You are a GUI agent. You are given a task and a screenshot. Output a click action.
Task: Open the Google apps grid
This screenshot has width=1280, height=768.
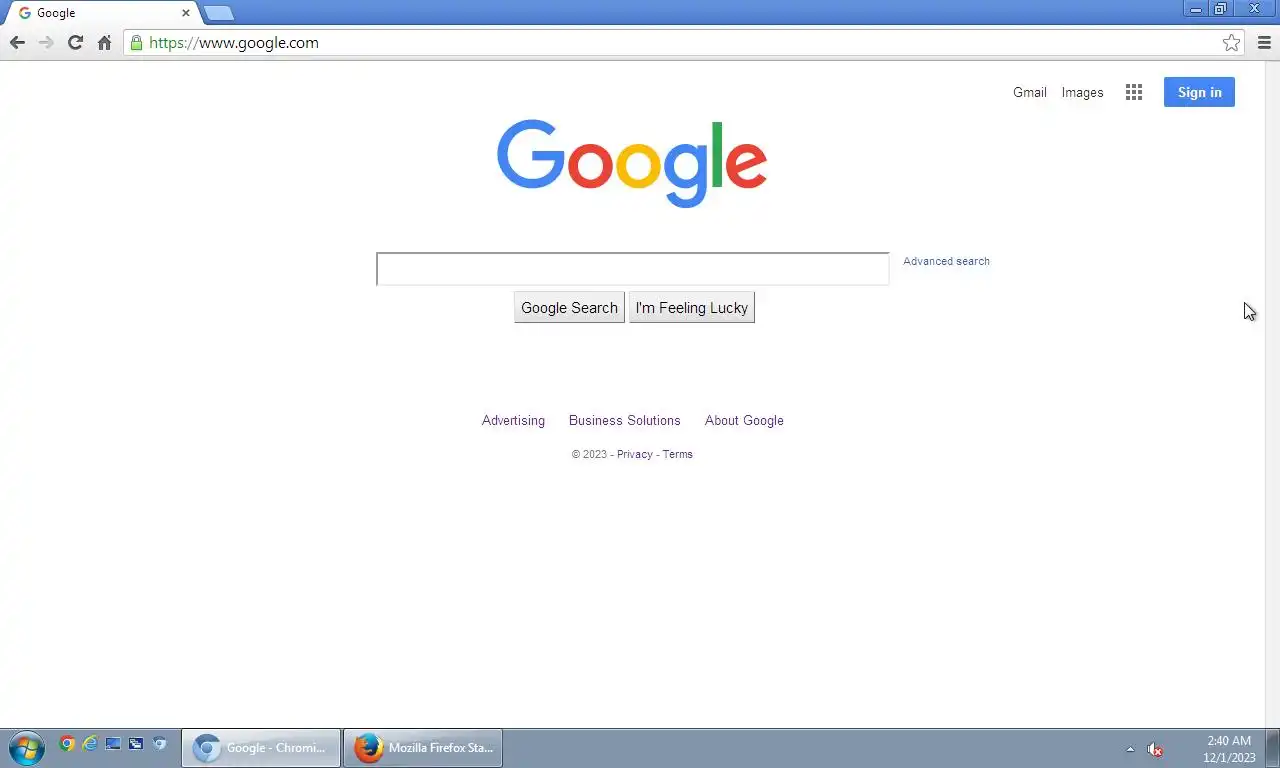pos(1133,92)
